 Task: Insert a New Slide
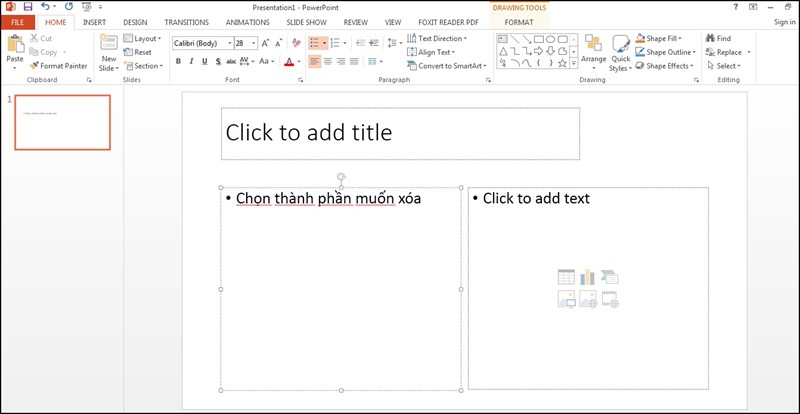[x=109, y=53]
